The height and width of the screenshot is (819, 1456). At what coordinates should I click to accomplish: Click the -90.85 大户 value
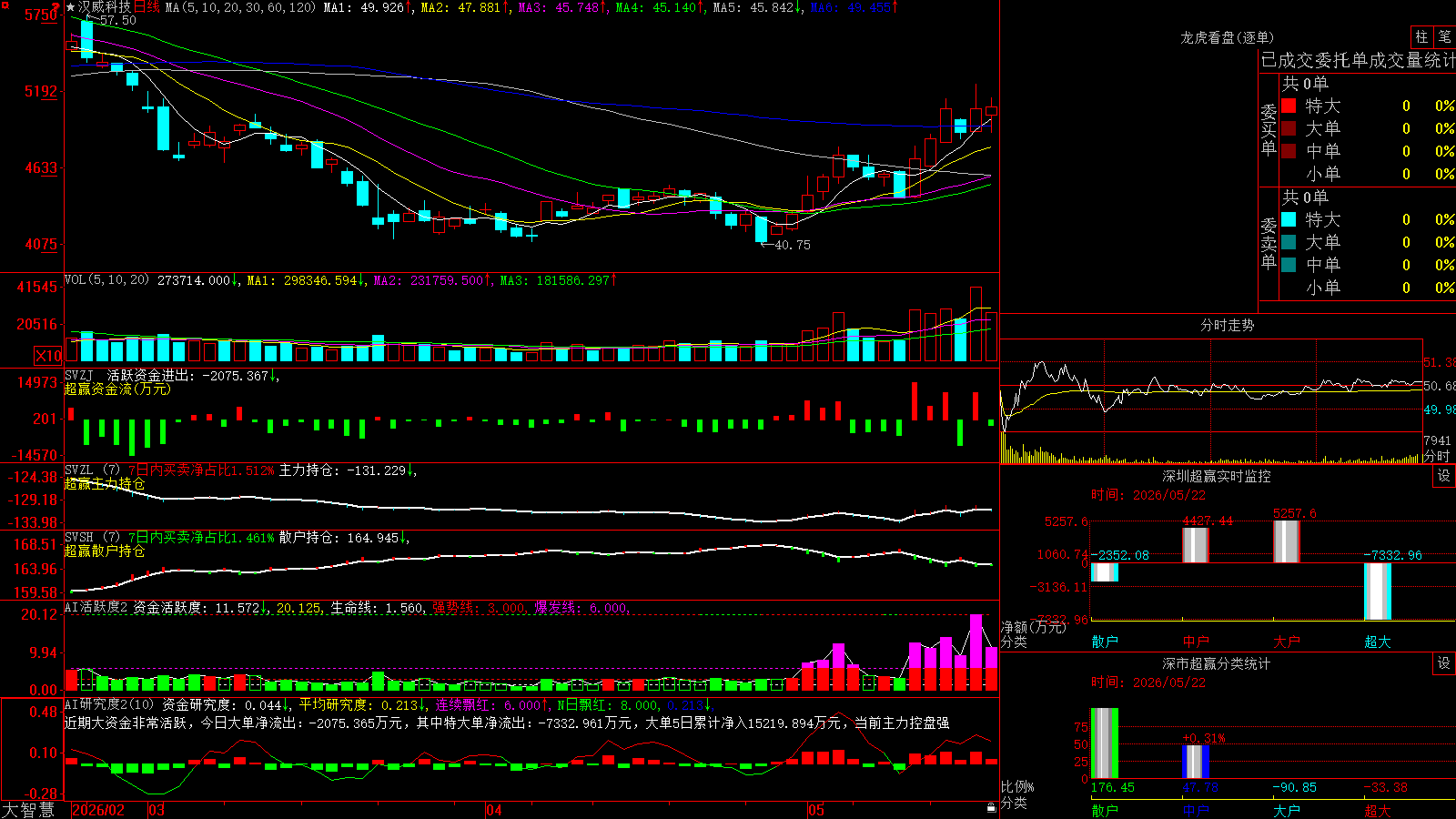[1295, 787]
